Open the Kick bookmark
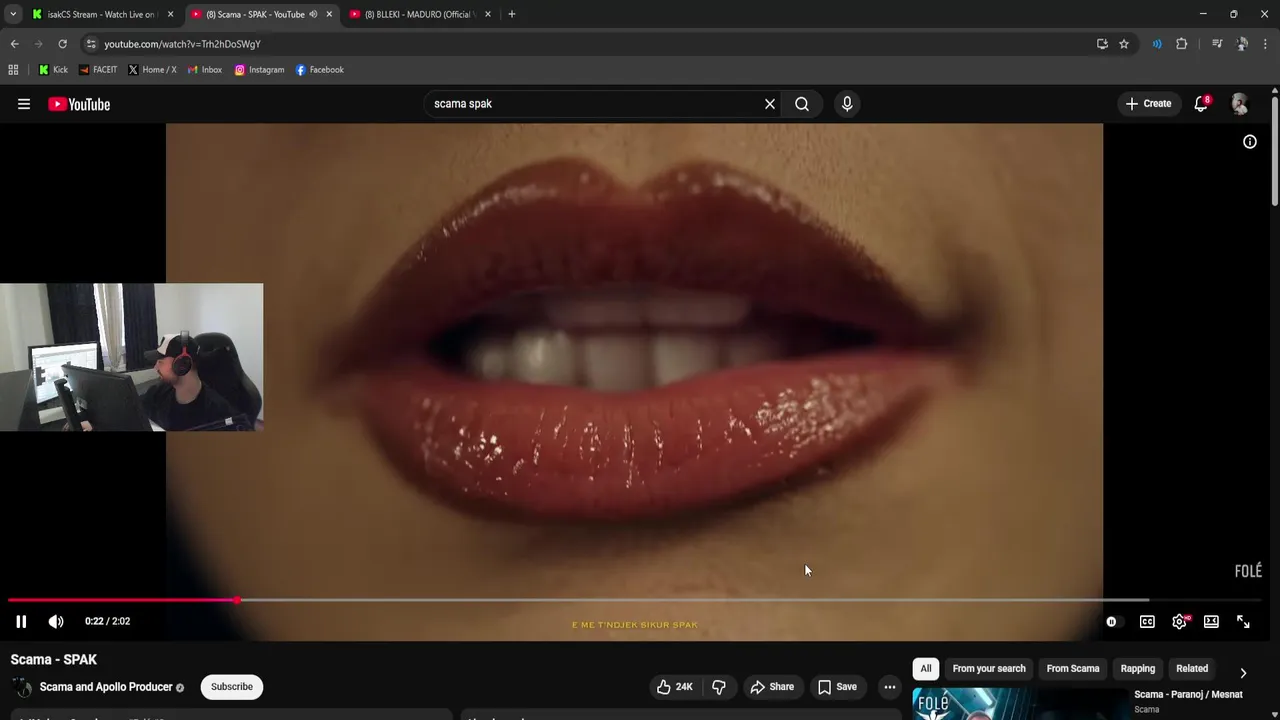The height and width of the screenshot is (720, 1280). click(54, 70)
